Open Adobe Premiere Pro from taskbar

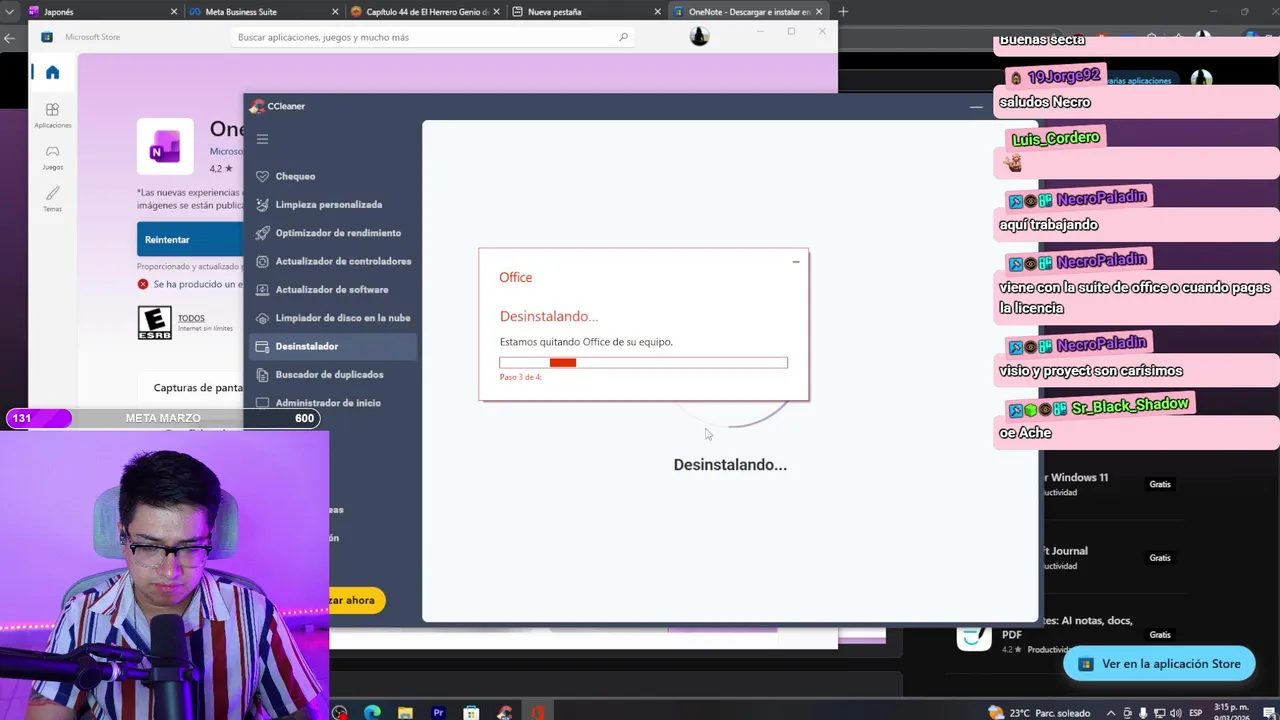tap(438, 712)
